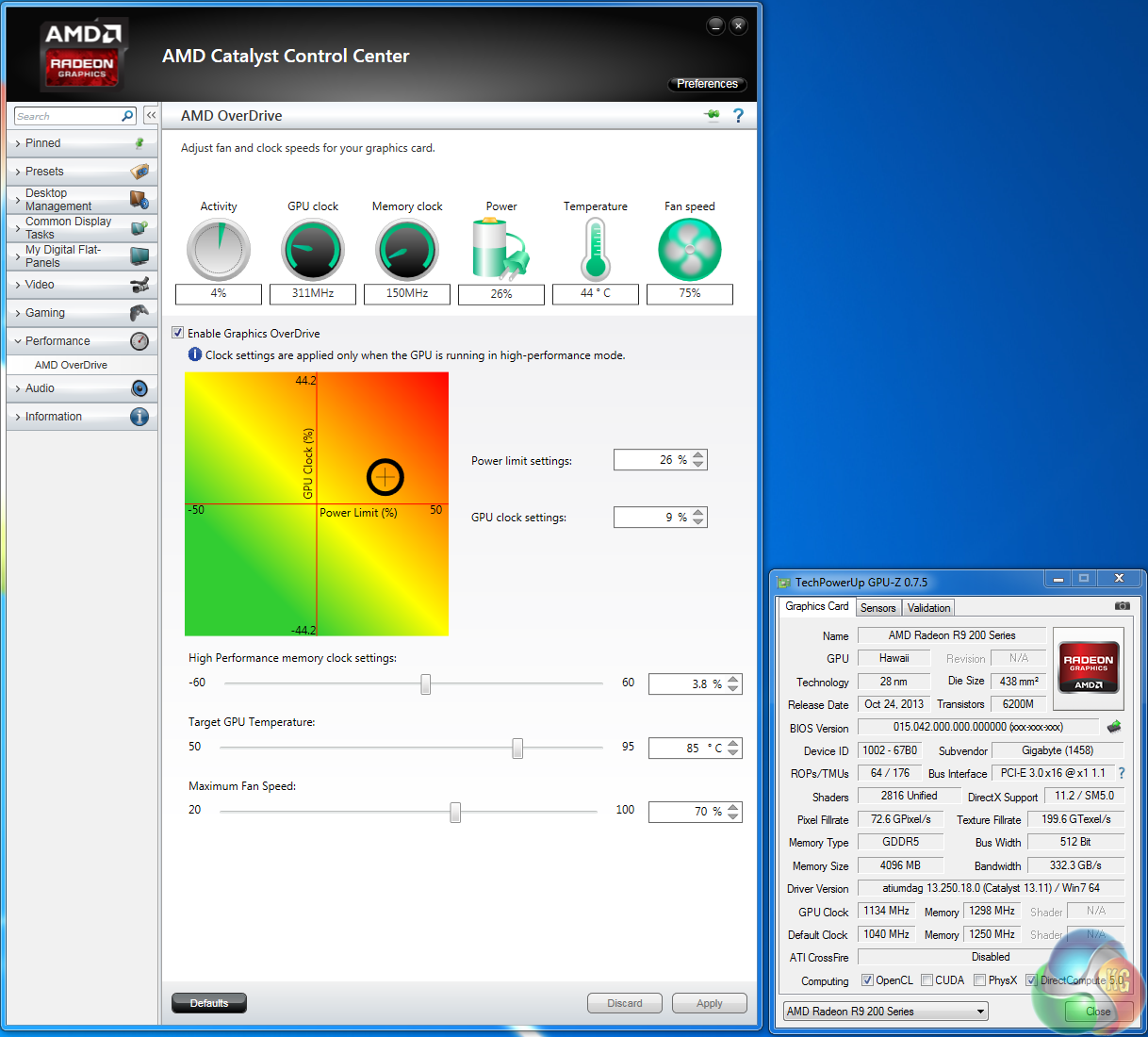Click the GPU-Z screenshot camera icon
This screenshot has height=1037, width=1148.
(x=1122, y=606)
